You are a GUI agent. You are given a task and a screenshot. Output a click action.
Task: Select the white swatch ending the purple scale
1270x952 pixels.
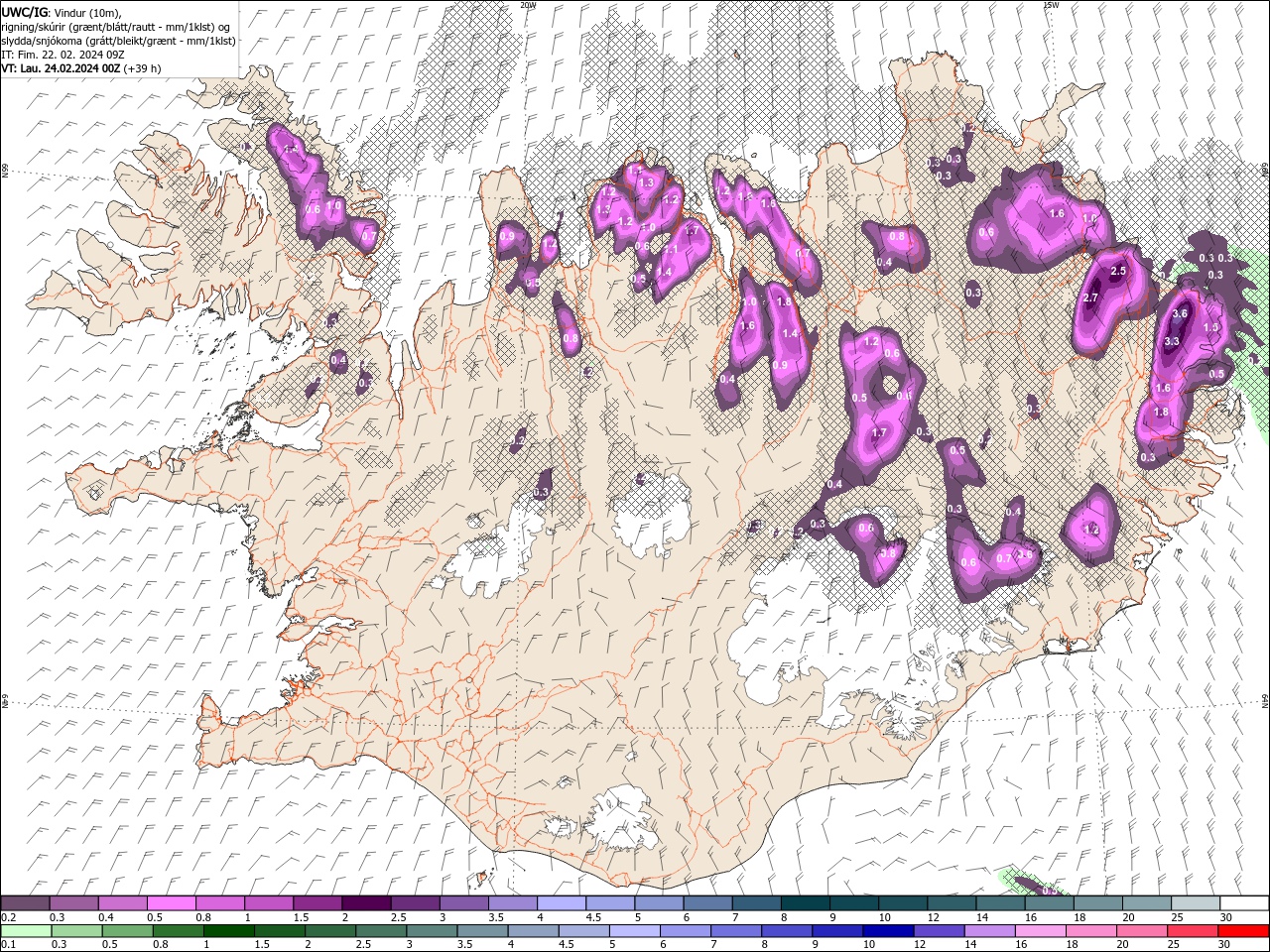point(1244,903)
